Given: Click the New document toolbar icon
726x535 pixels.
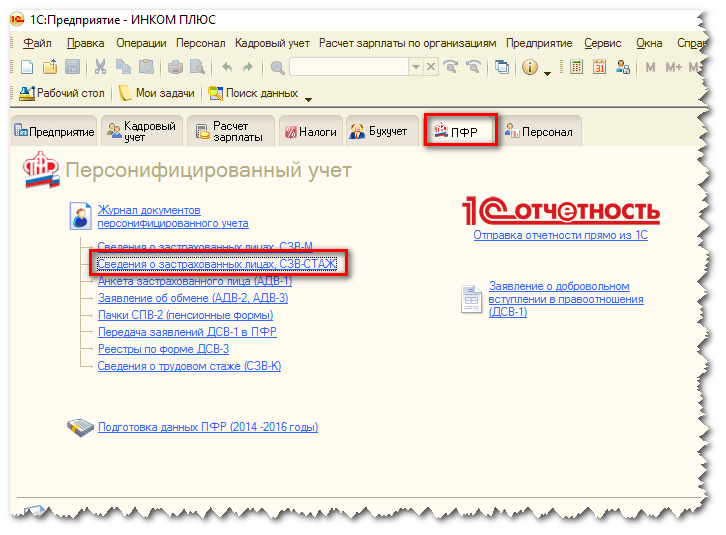Looking at the screenshot, I should 27,67.
